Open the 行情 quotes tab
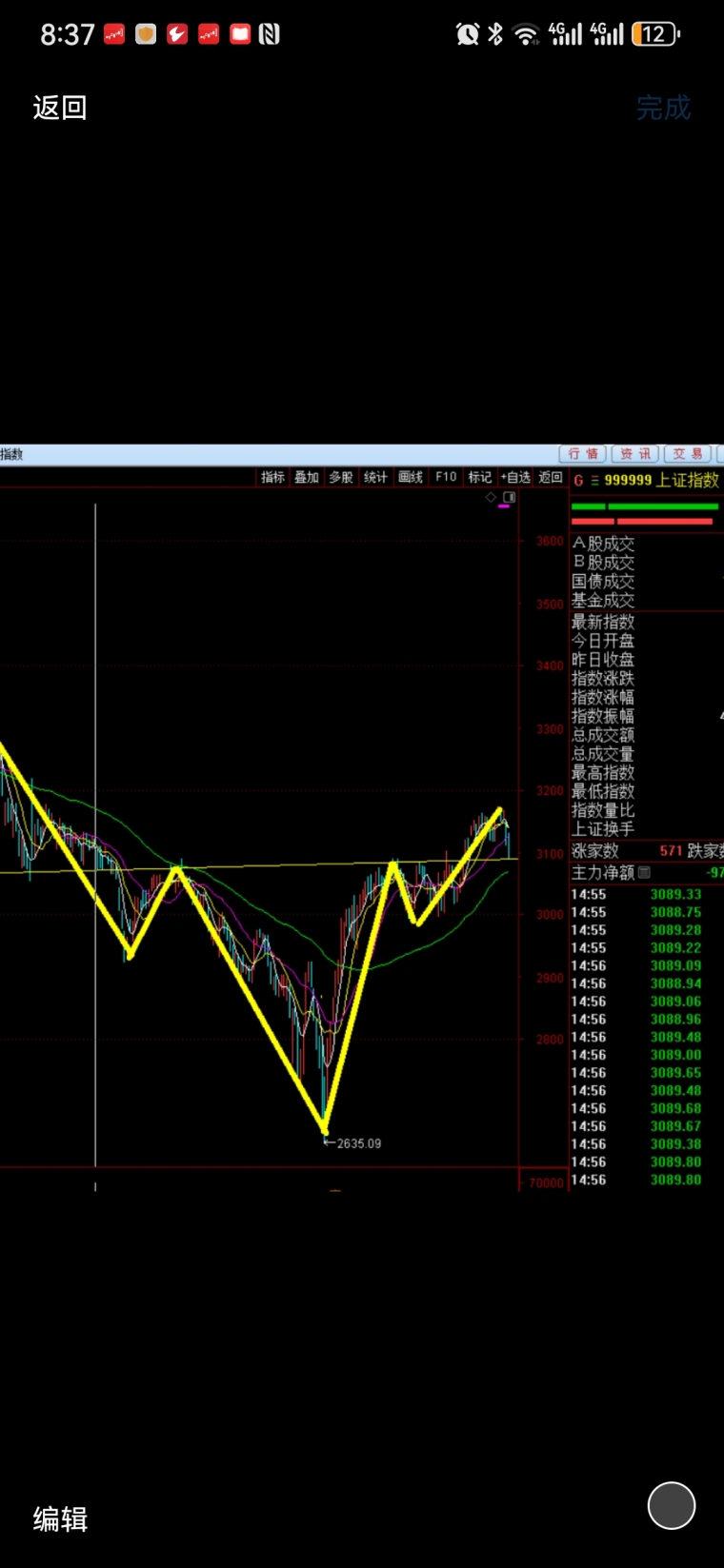724x1568 pixels. pyautogui.click(x=583, y=454)
